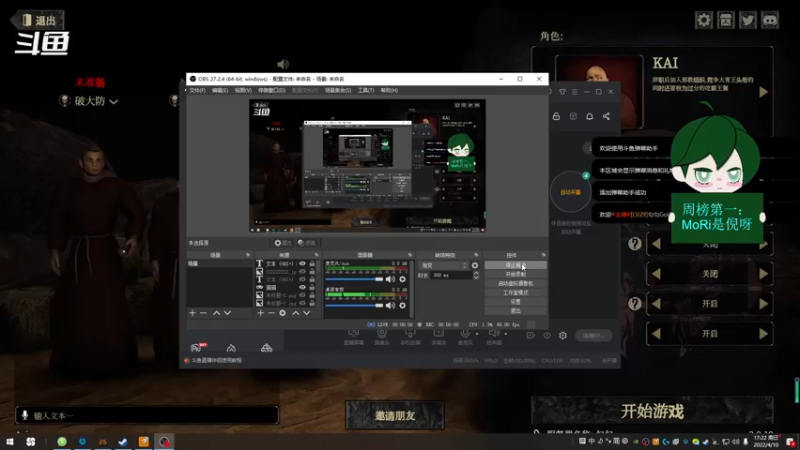Screen dimensions: 800x450
Task: Select the next character with the arrow beside KAI
Action: (763, 92)
